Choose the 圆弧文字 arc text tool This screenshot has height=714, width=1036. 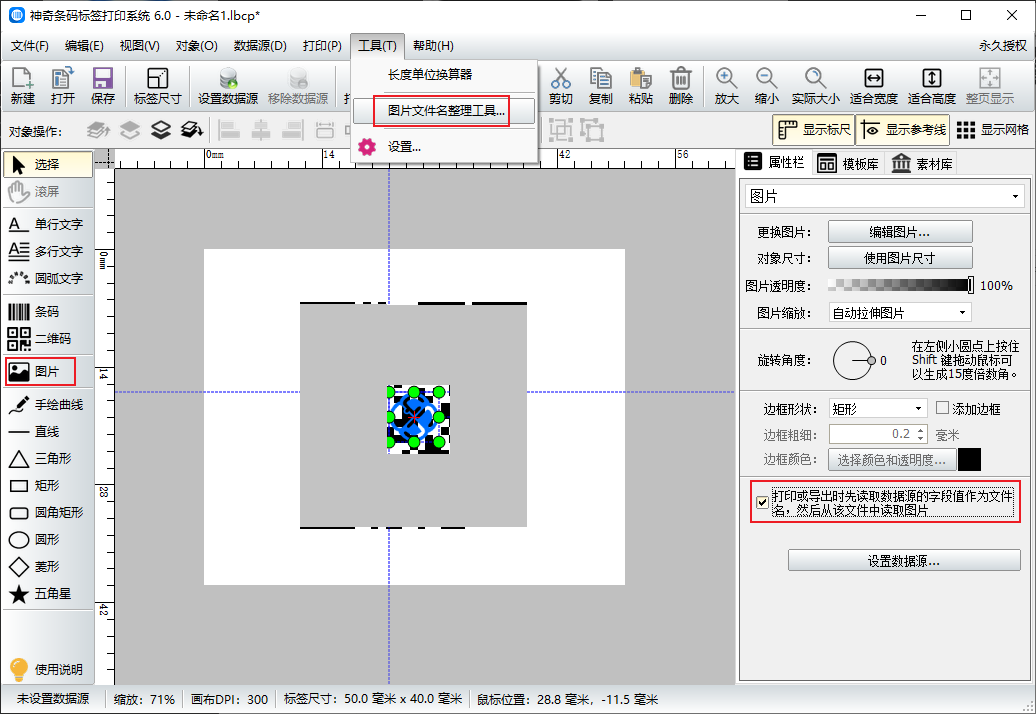[x=48, y=279]
